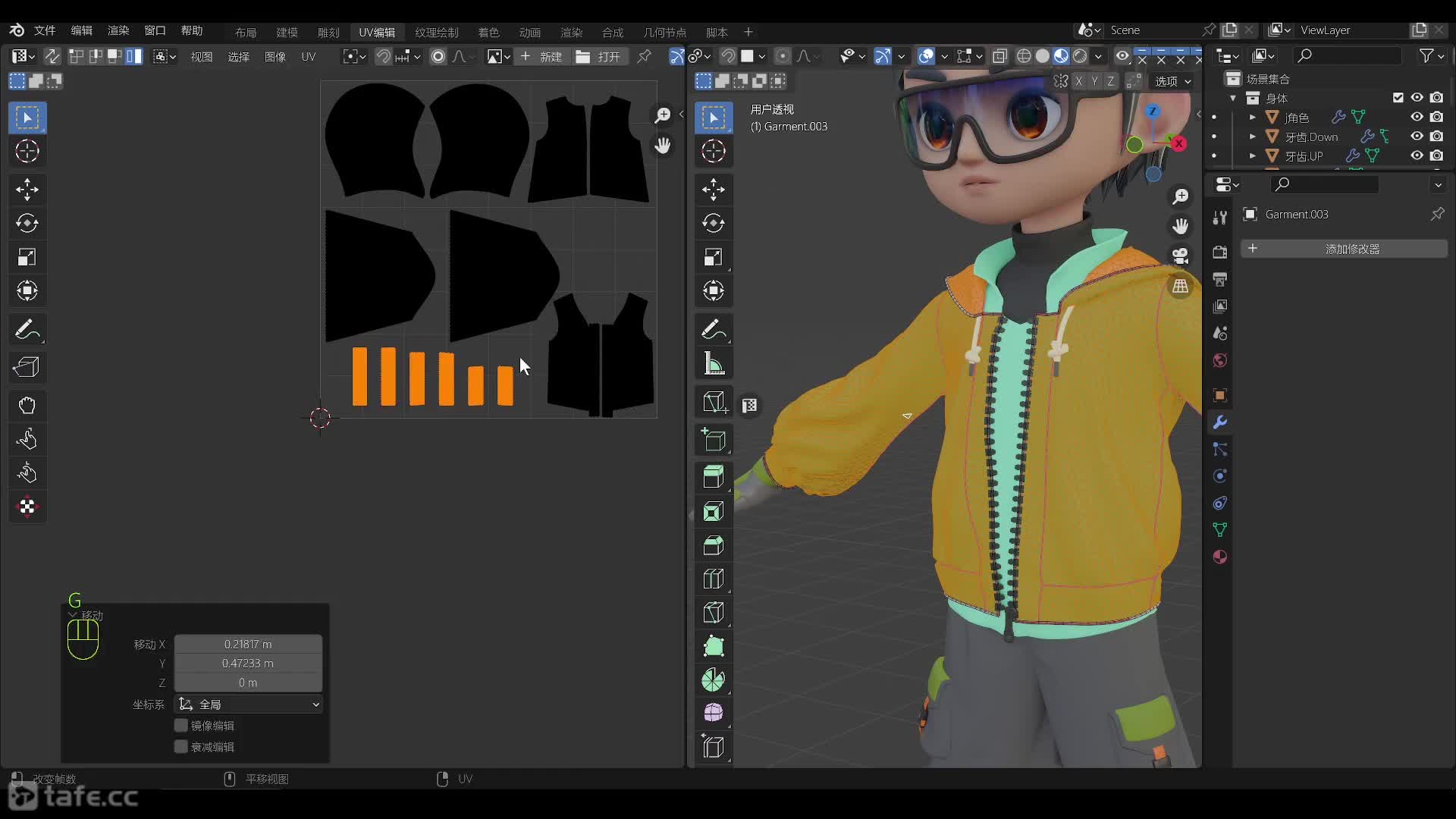
Task: Switch to orthographic grid view icon
Action: [x=1181, y=286]
